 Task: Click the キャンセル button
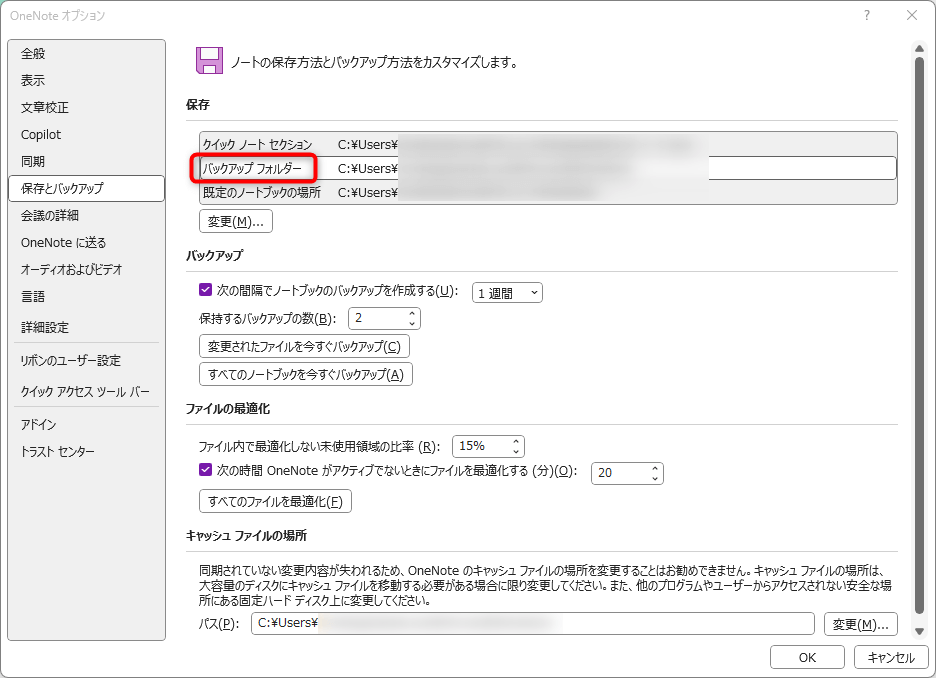click(891, 657)
